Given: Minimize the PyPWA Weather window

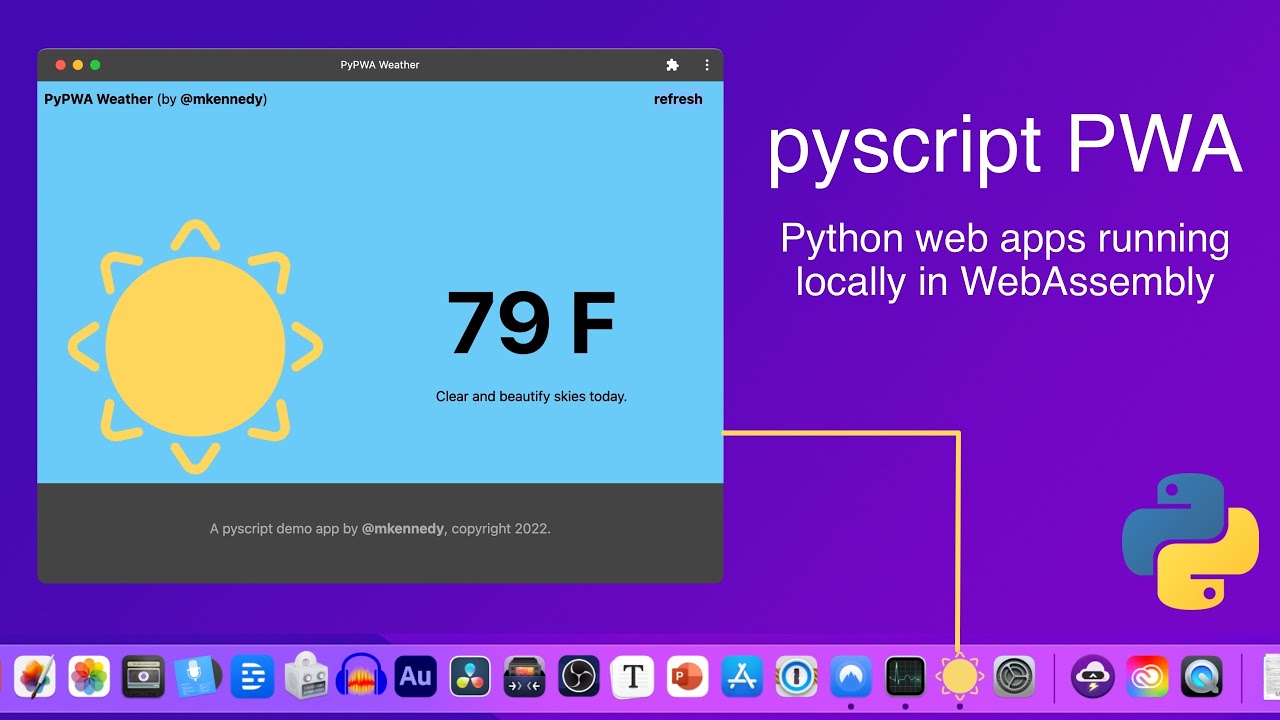Looking at the screenshot, I should tap(78, 65).
